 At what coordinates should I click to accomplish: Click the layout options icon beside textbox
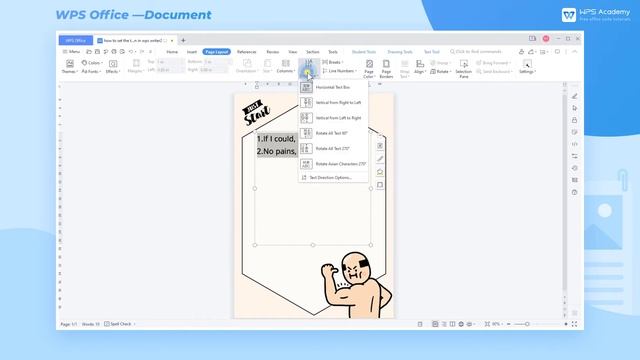click(380, 146)
